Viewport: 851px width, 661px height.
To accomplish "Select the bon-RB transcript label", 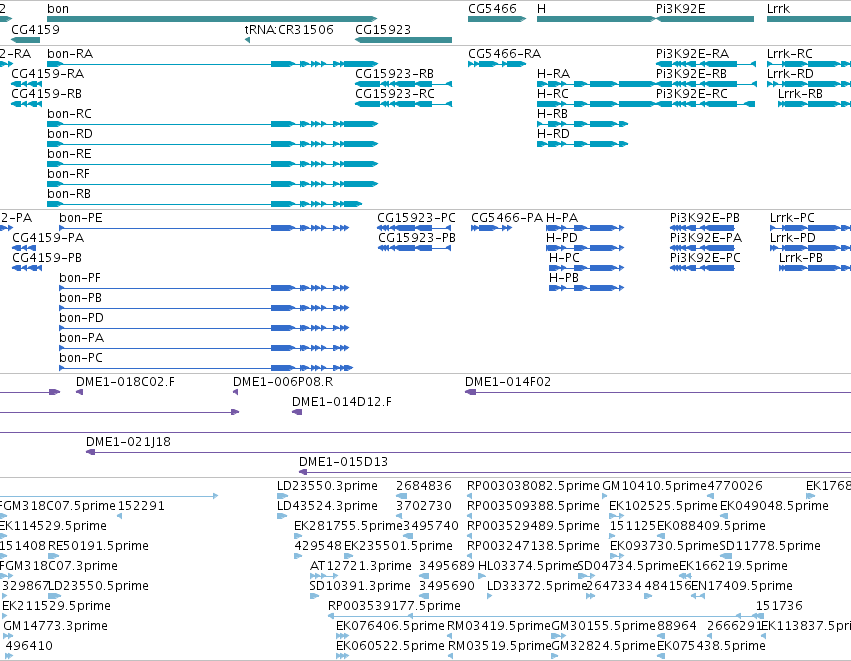I will tap(69, 194).
